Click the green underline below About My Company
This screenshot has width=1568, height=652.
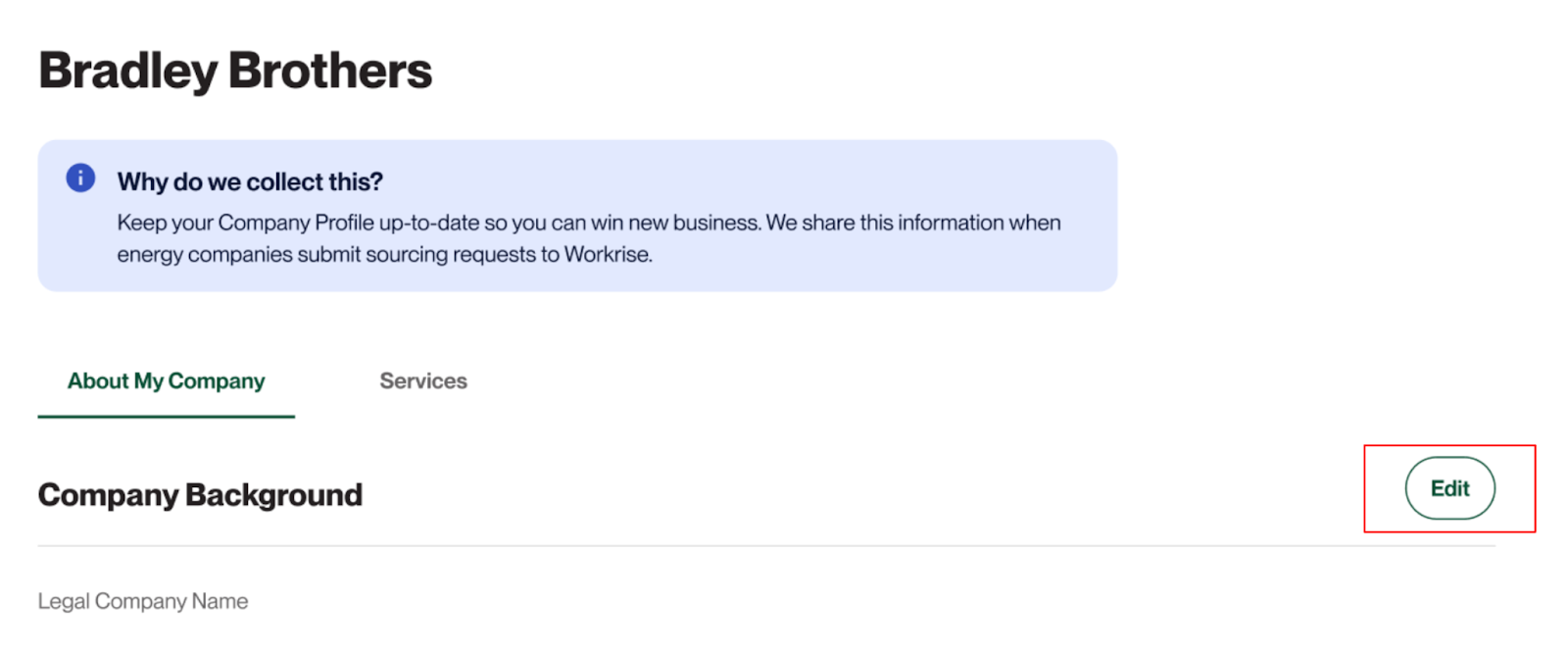click(x=166, y=416)
